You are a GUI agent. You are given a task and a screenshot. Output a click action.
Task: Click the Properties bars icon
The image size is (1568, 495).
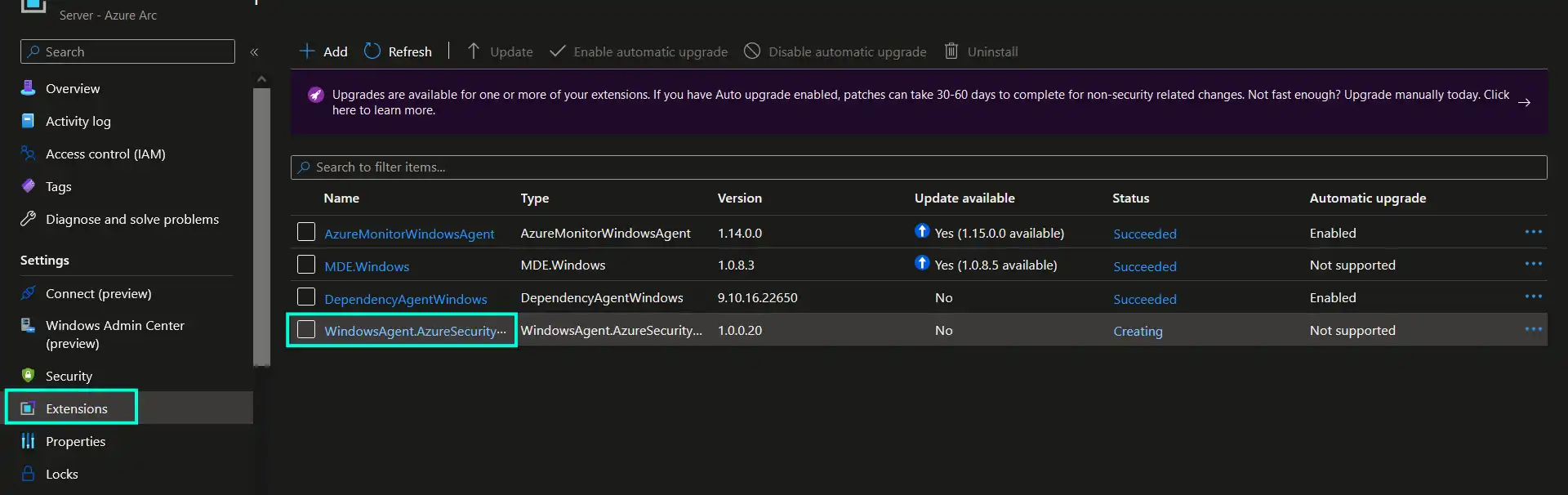[x=29, y=441]
